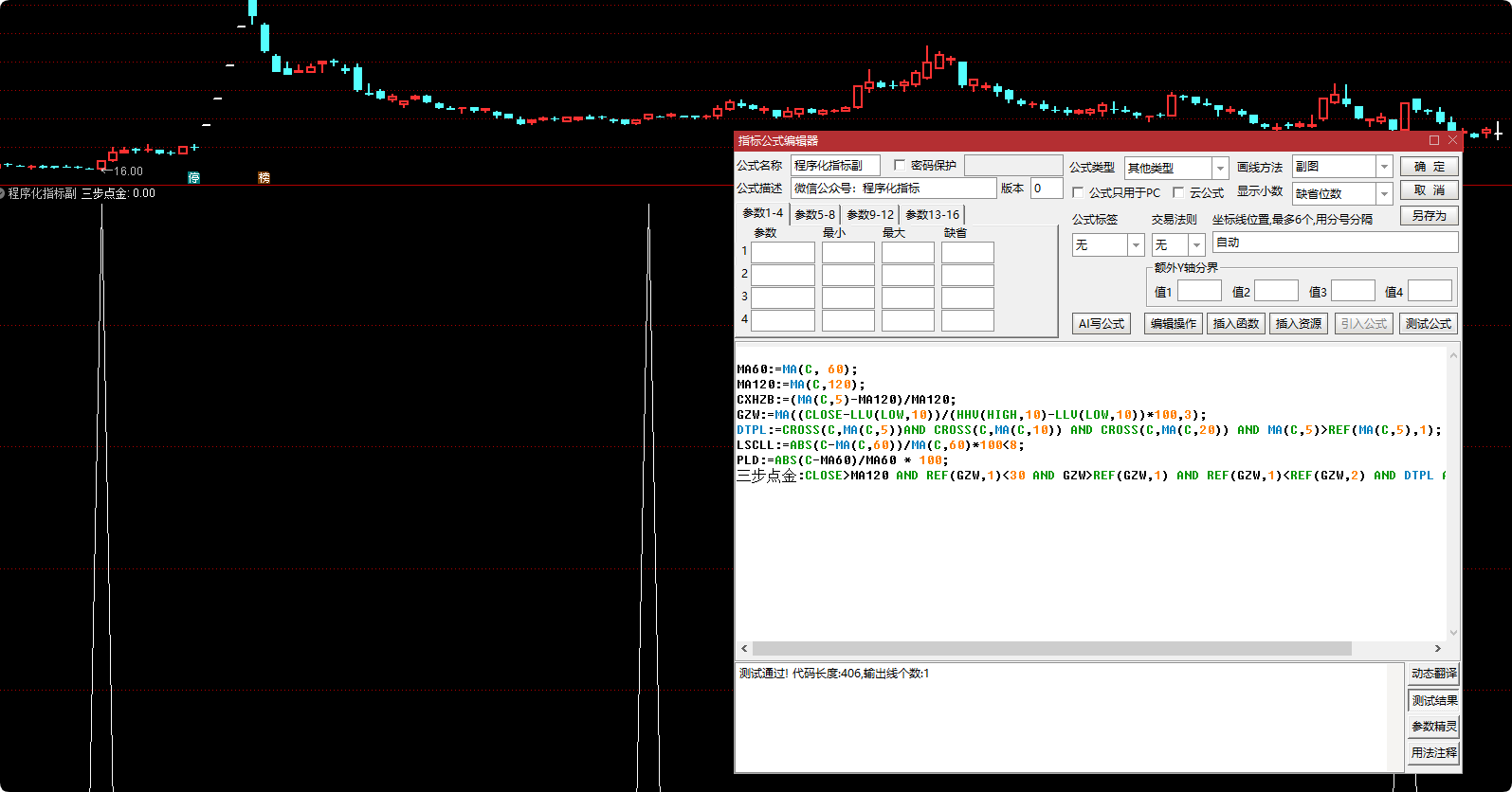Click the AI写公式 button

click(1102, 323)
